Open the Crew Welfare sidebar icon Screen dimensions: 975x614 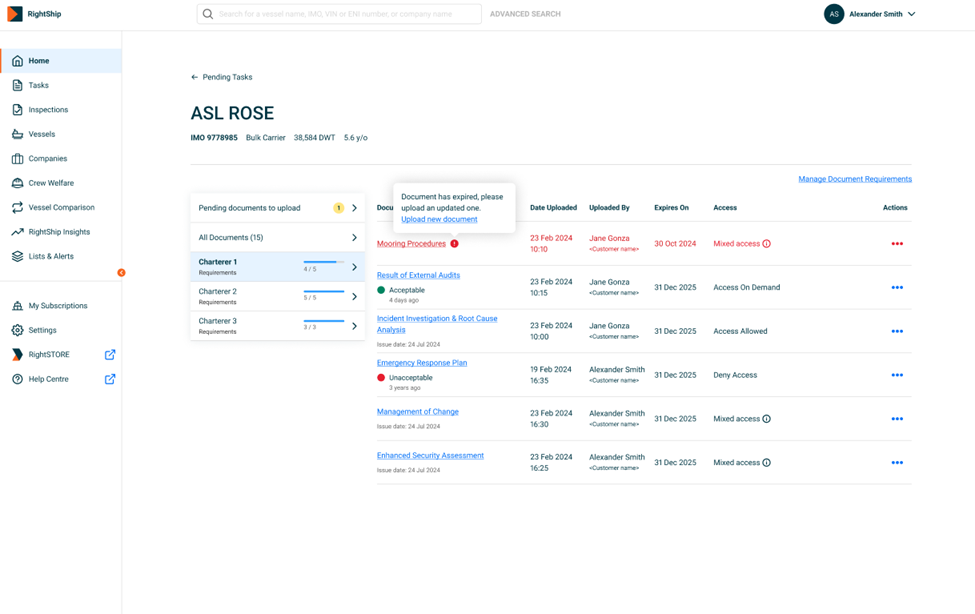click(x=17, y=183)
